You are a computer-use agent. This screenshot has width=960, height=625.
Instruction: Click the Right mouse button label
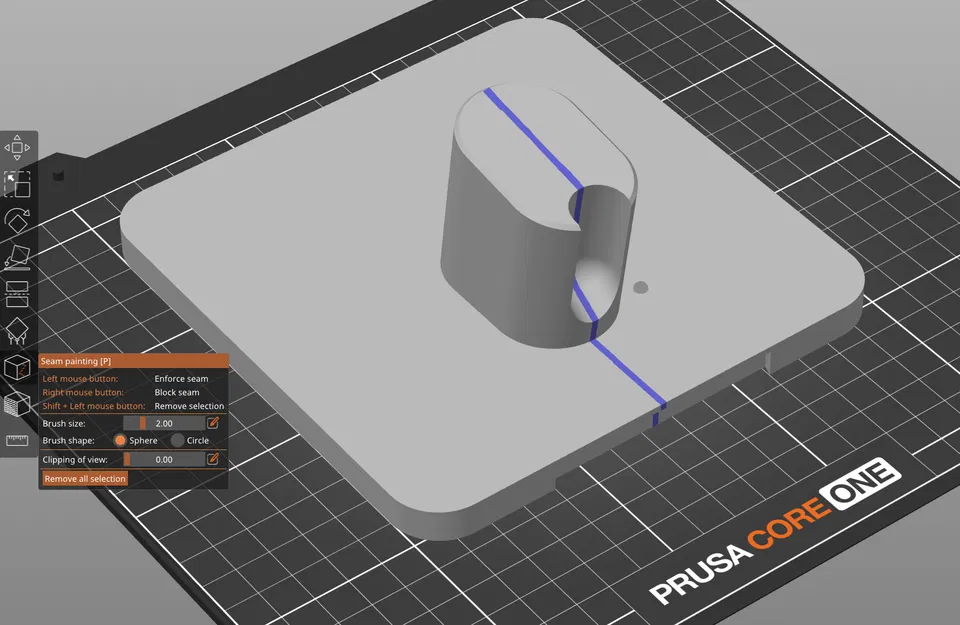click(83, 392)
